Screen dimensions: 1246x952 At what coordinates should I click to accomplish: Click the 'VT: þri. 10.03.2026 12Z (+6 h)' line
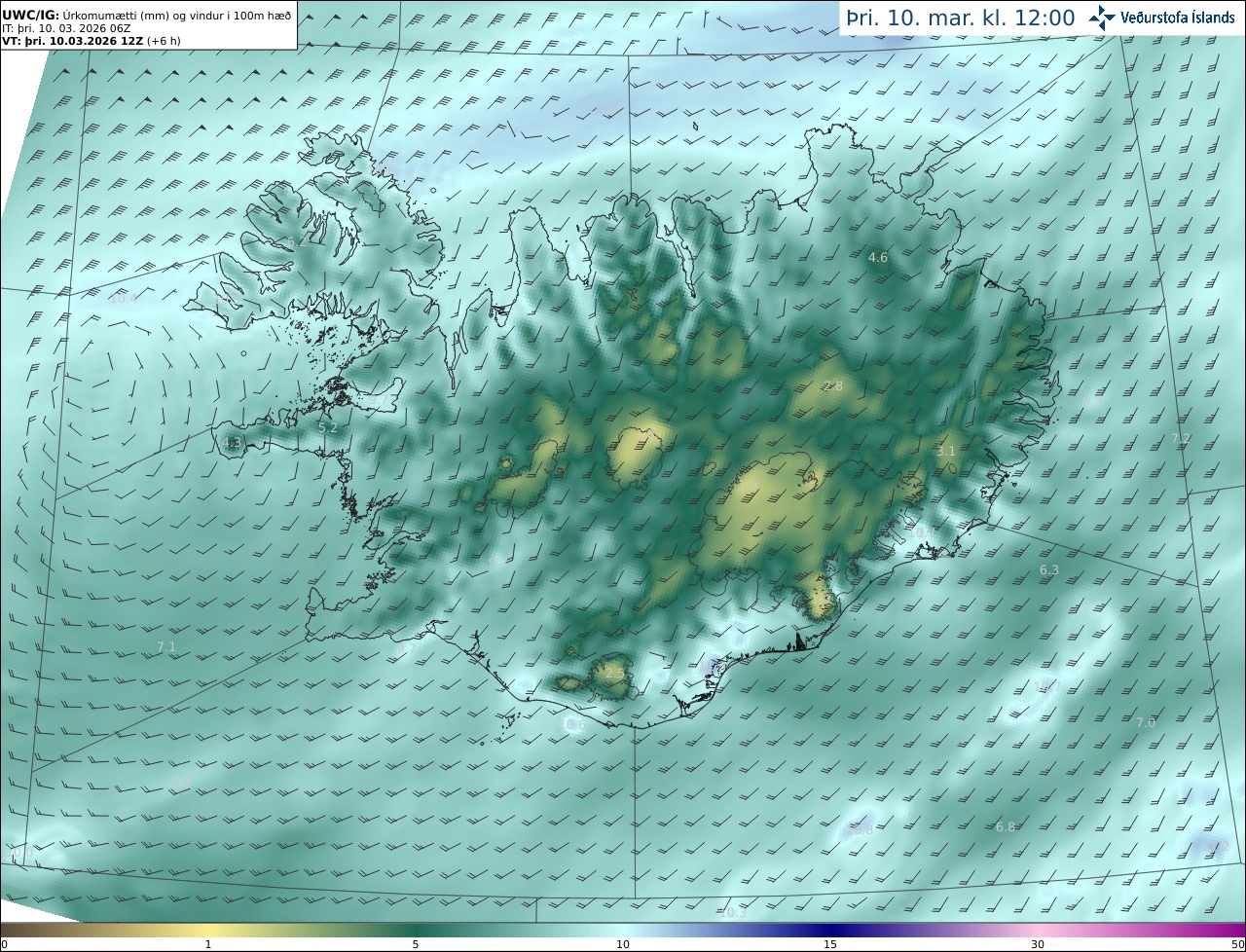click(x=92, y=41)
